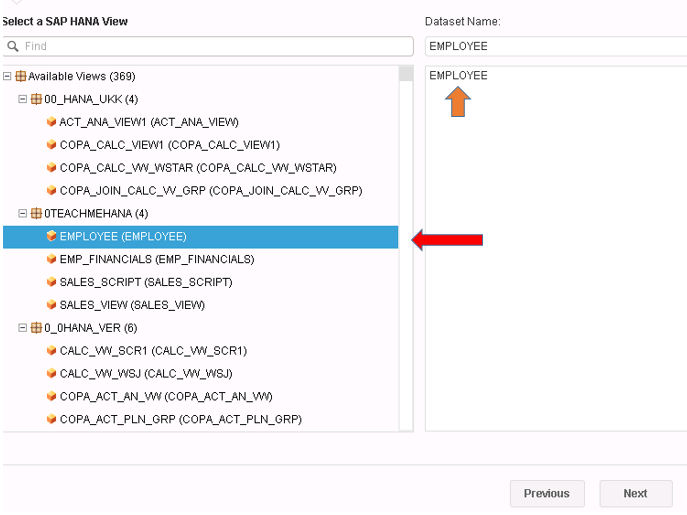Click the cube icon beside COPA_CALC_VIEW1

(51, 144)
